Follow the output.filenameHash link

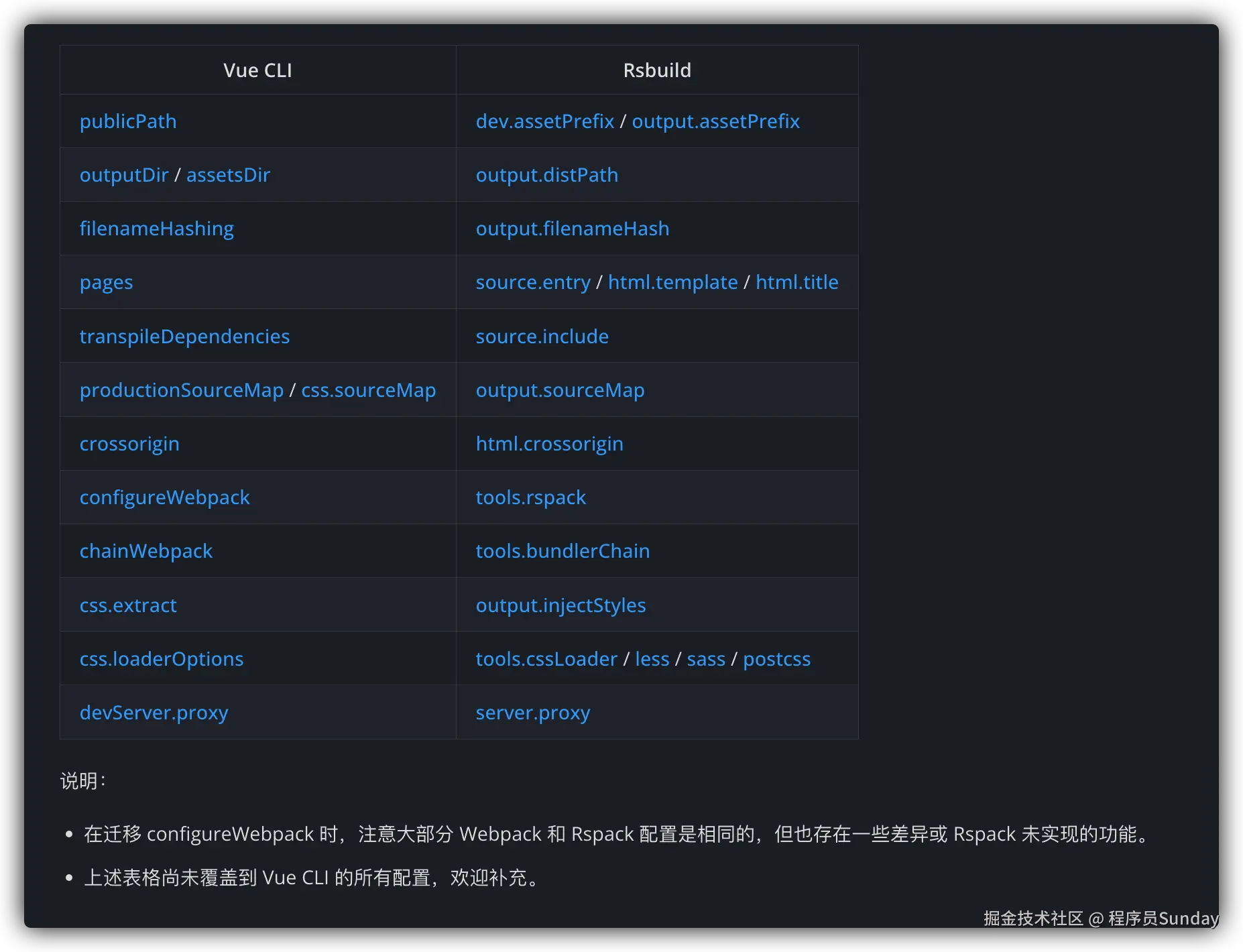pos(573,229)
